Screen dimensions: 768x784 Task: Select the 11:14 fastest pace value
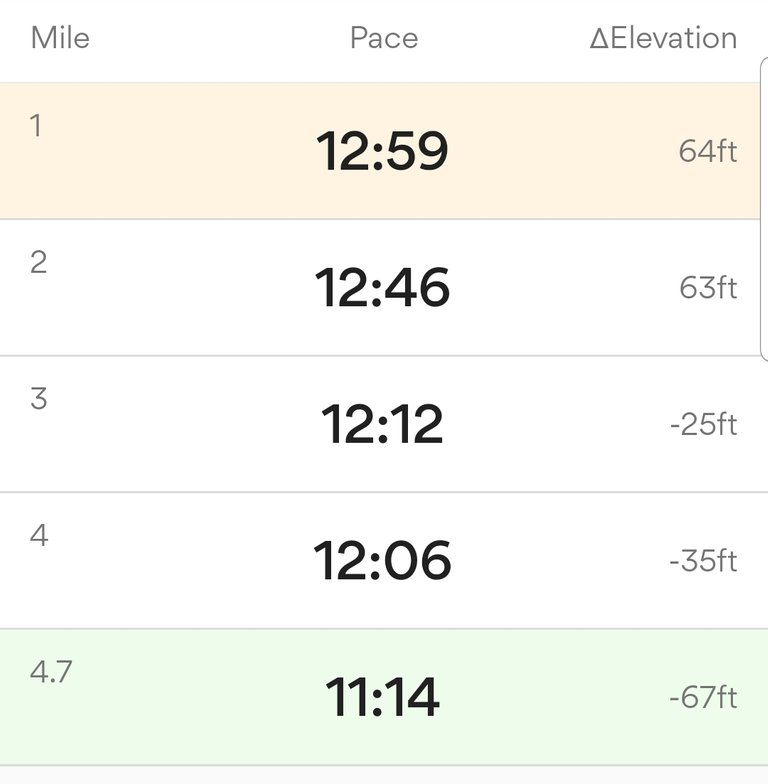382,697
